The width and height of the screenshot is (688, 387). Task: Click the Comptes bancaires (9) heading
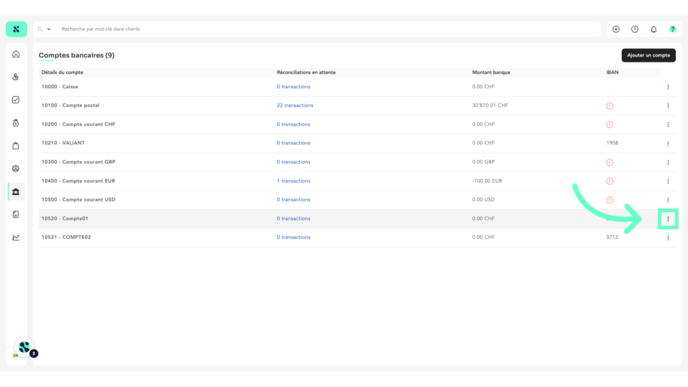76,55
